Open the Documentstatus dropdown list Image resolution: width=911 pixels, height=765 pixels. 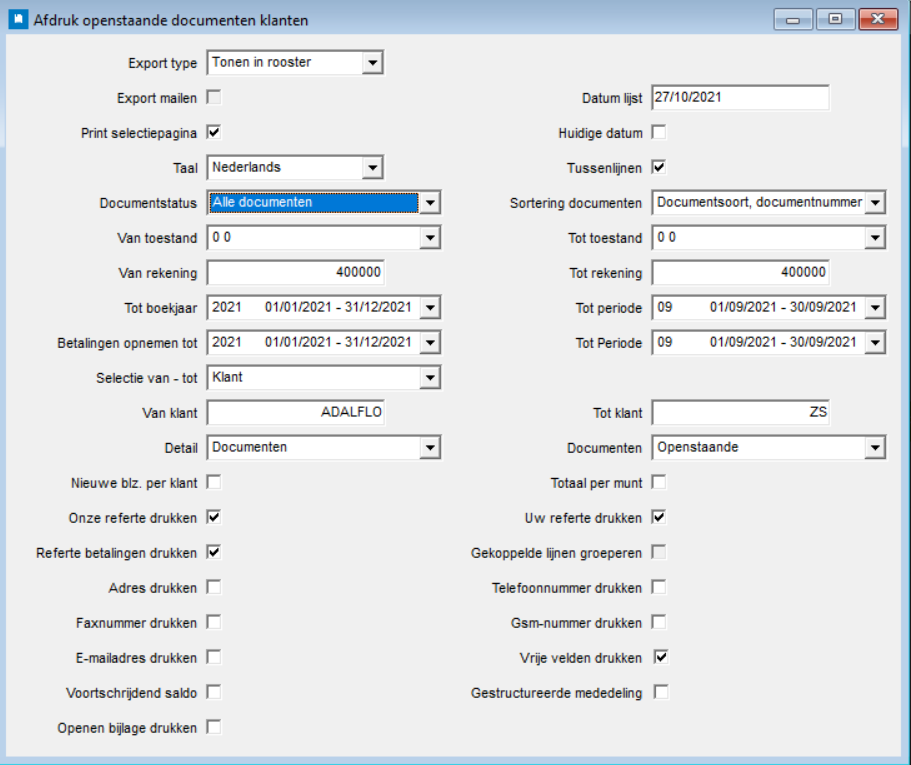tap(430, 203)
